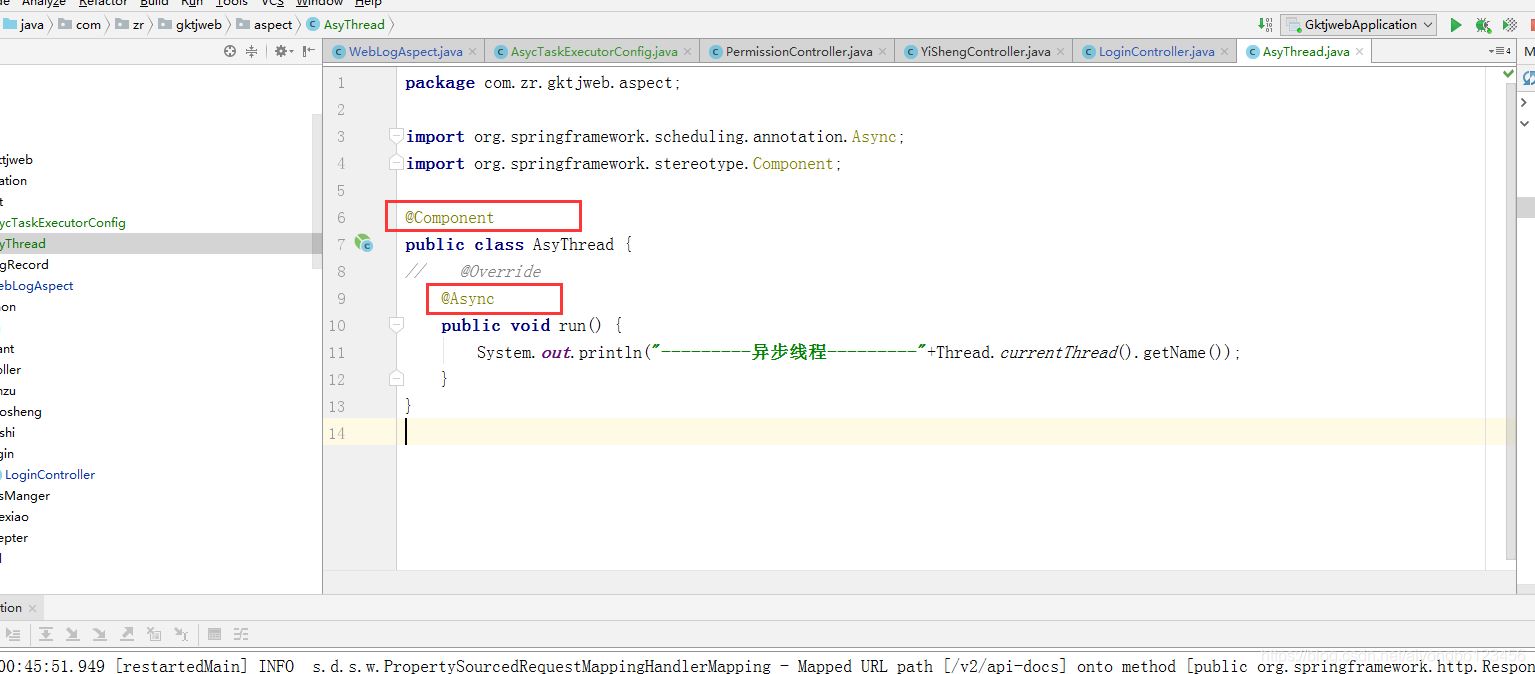Close the AsycTaskExecutorConfig.java tab
The height and width of the screenshot is (674, 1535).
tap(687, 52)
